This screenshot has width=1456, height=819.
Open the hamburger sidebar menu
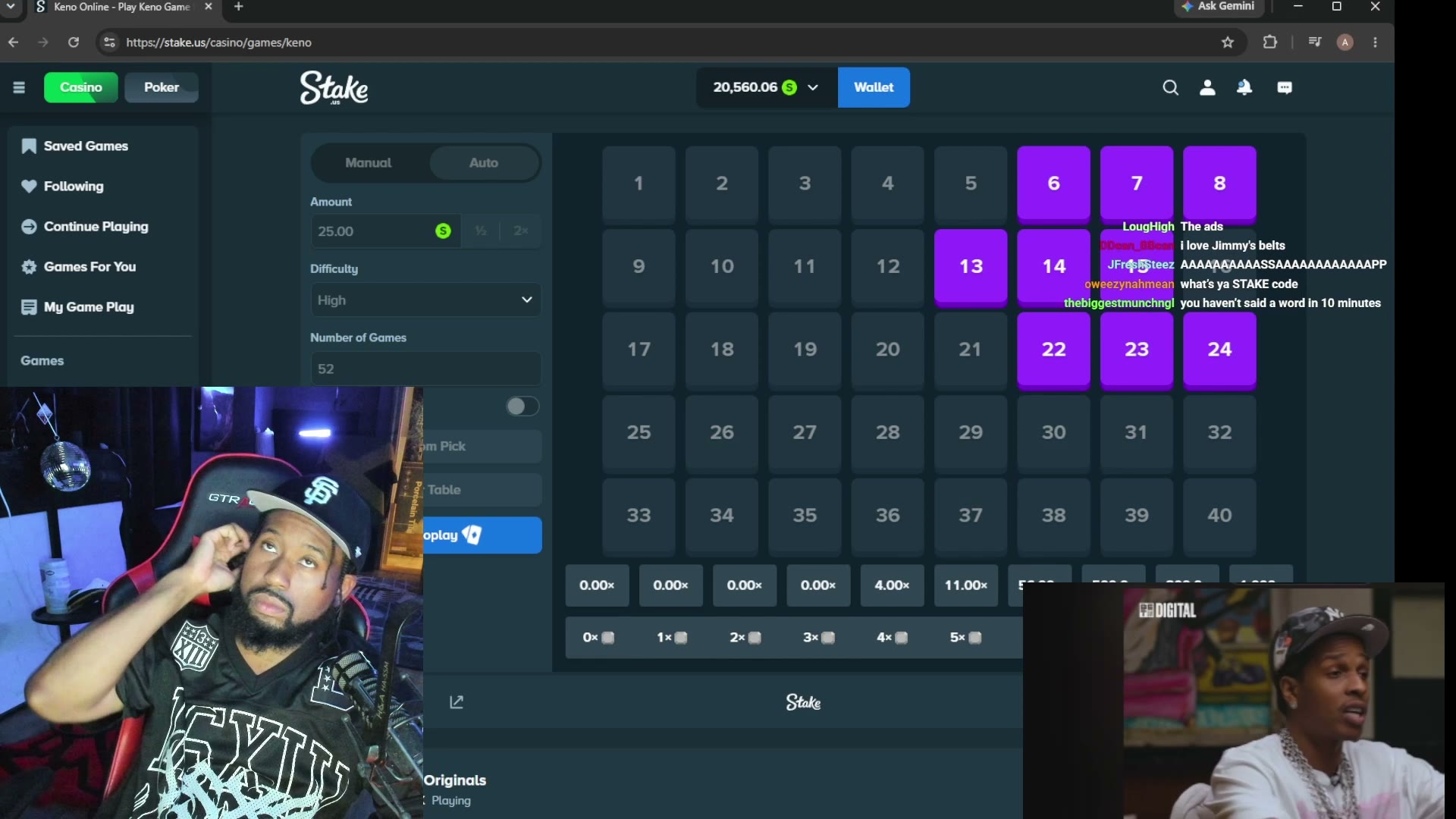[19, 88]
